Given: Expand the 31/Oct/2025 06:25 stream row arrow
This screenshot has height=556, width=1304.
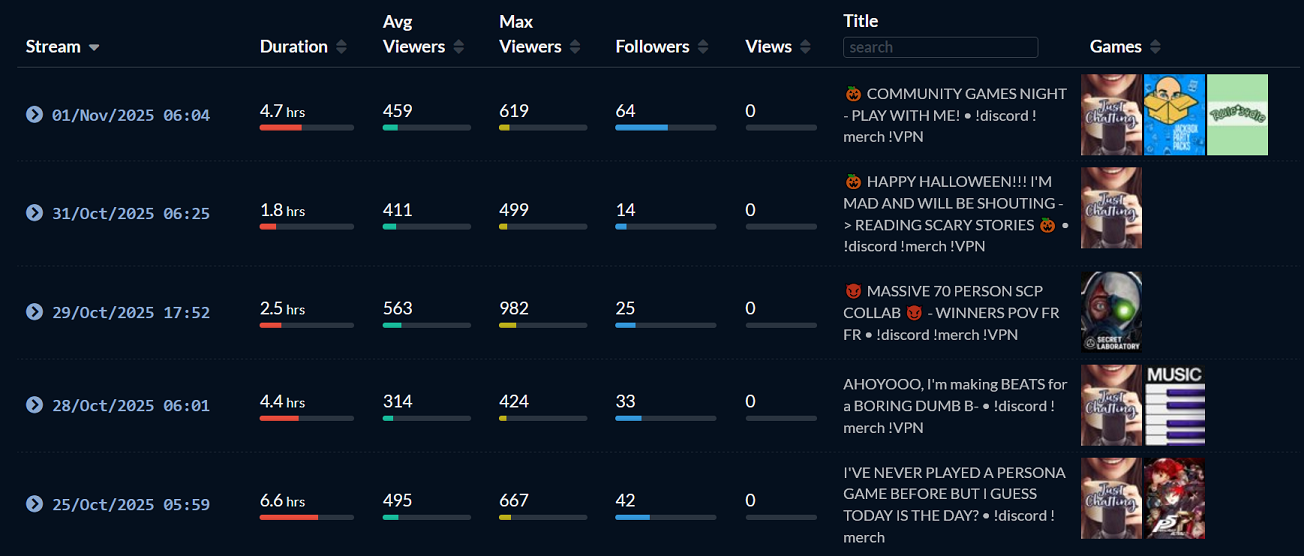Looking at the screenshot, I should pyautogui.click(x=34, y=213).
